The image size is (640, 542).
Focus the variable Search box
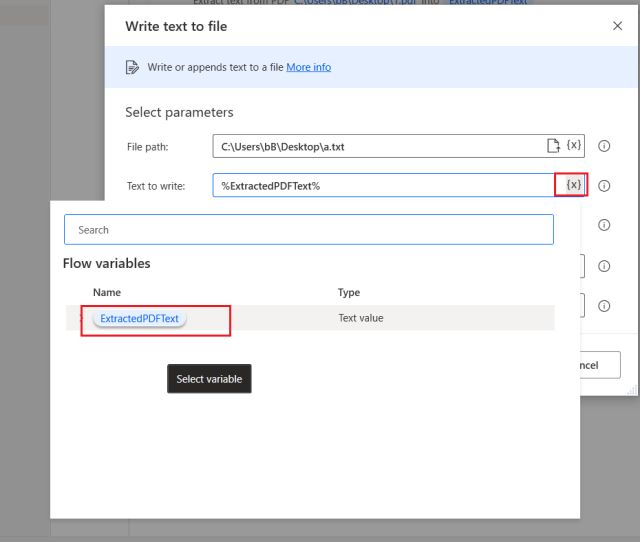coord(308,230)
